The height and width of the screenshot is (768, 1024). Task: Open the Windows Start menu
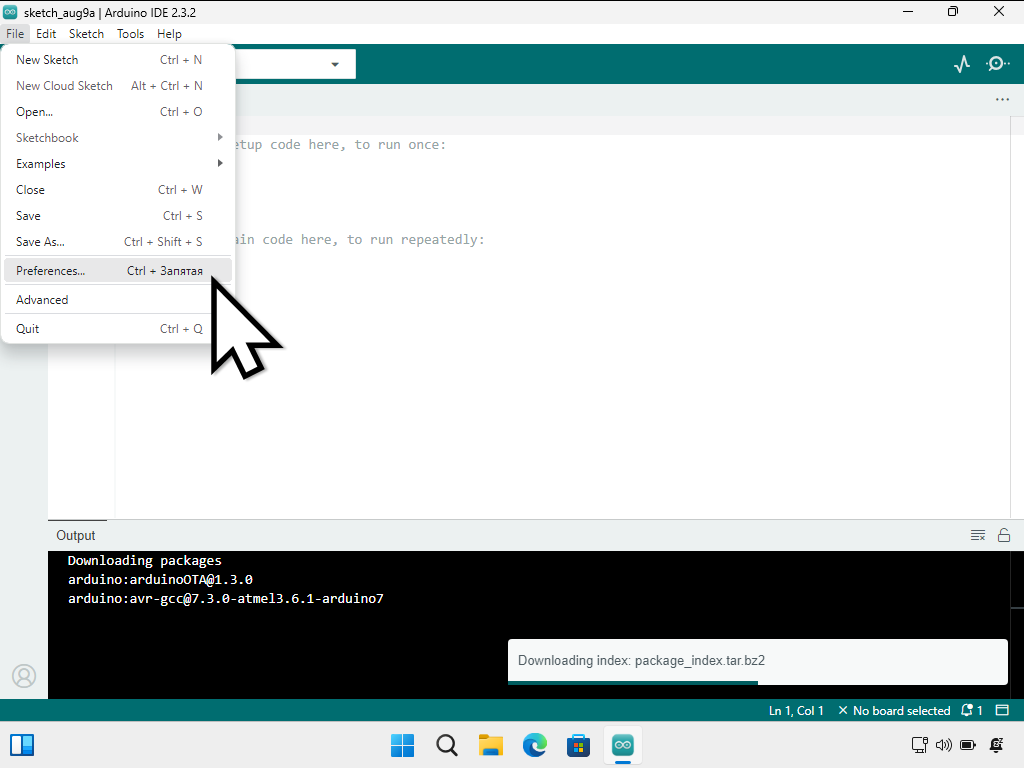(x=402, y=745)
